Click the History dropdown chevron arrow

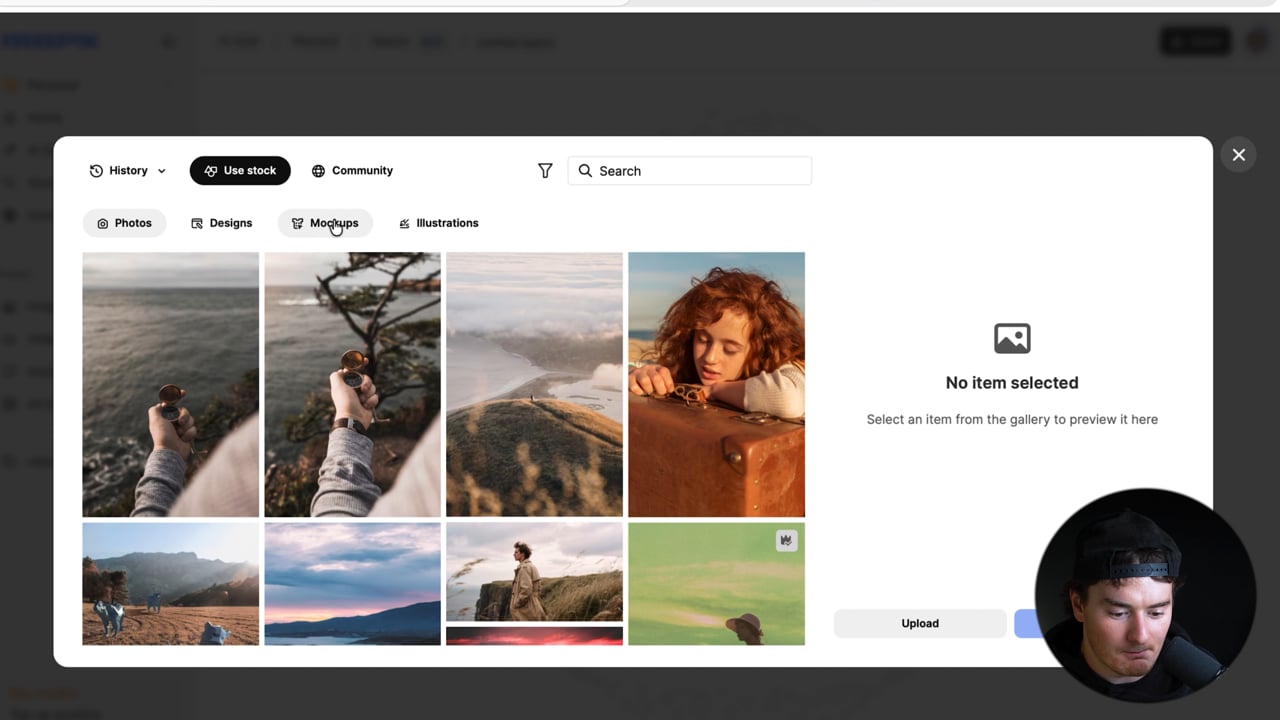162,172
